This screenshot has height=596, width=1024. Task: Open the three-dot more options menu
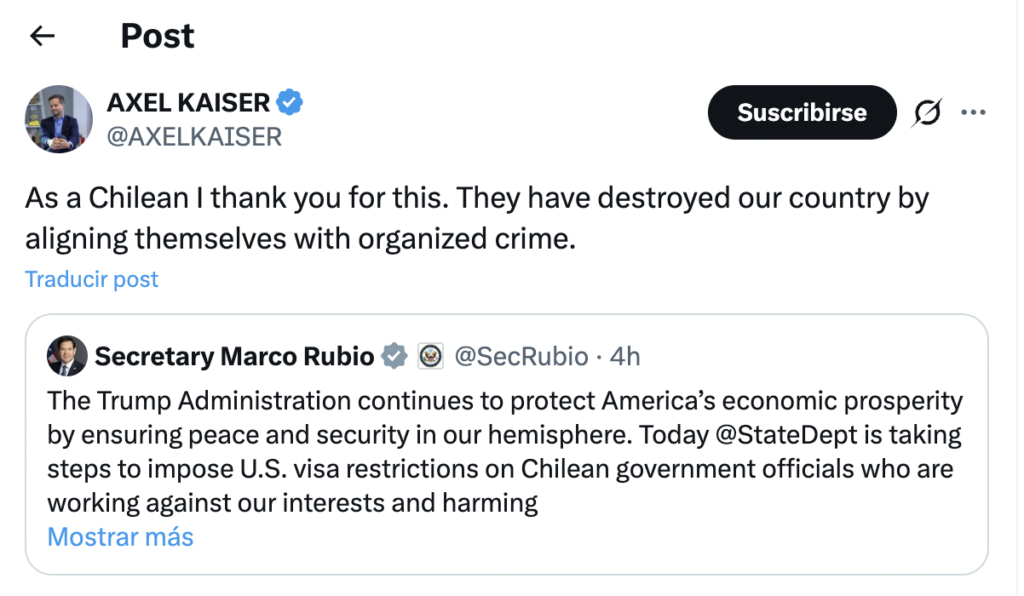coord(973,113)
